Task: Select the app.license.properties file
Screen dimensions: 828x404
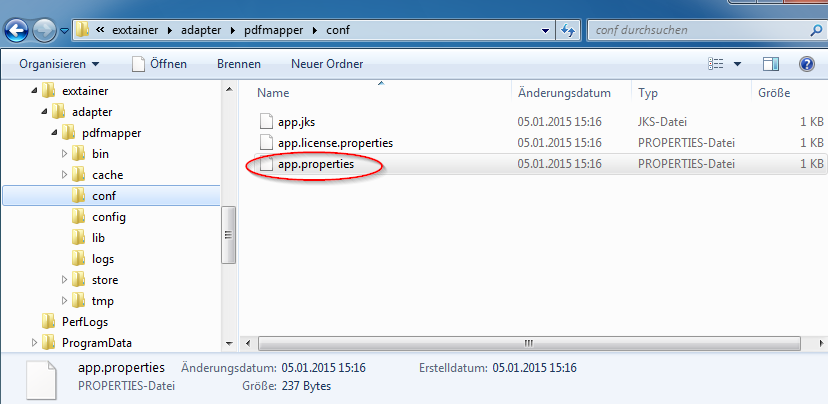Action: (335, 143)
